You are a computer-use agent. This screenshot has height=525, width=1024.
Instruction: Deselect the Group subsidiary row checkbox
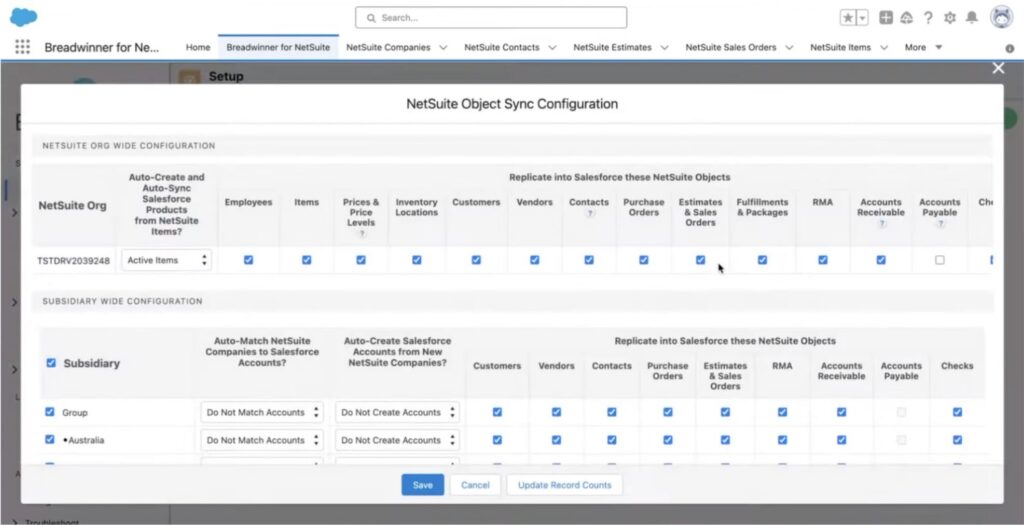pos(50,412)
